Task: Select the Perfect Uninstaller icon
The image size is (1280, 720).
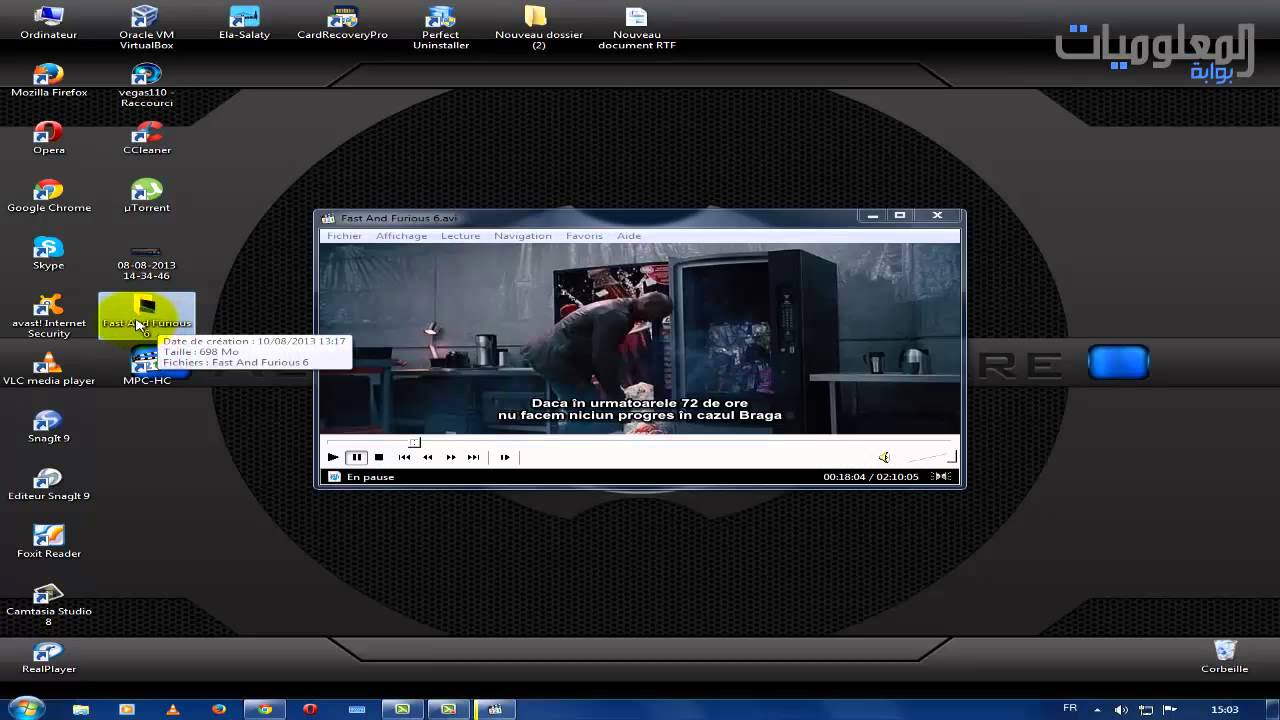Action: [440, 28]
